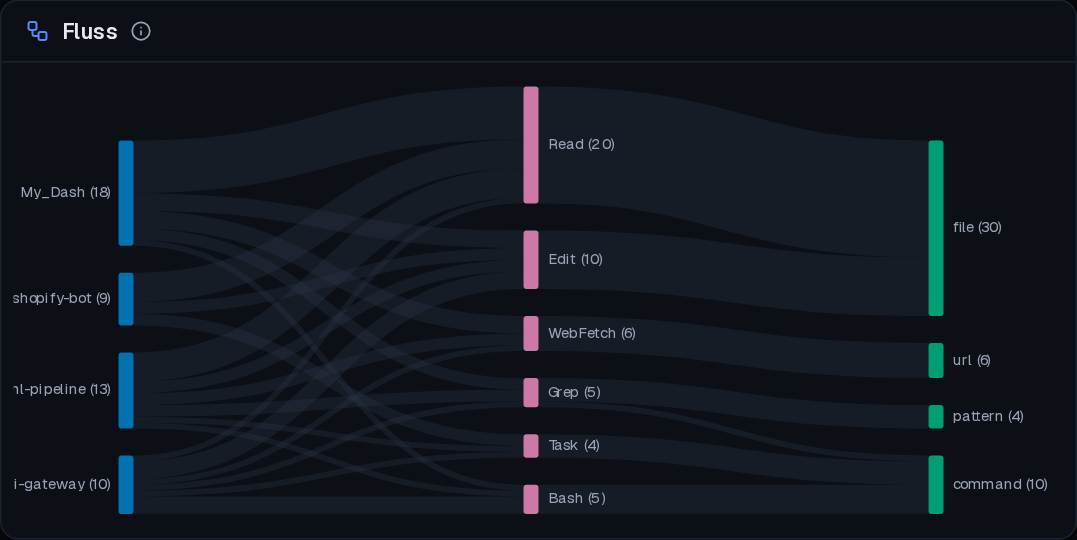Viewport: 1077px width, 540px height.
Task: Click the Grep (5) pink node
Action: click(531, 392)
